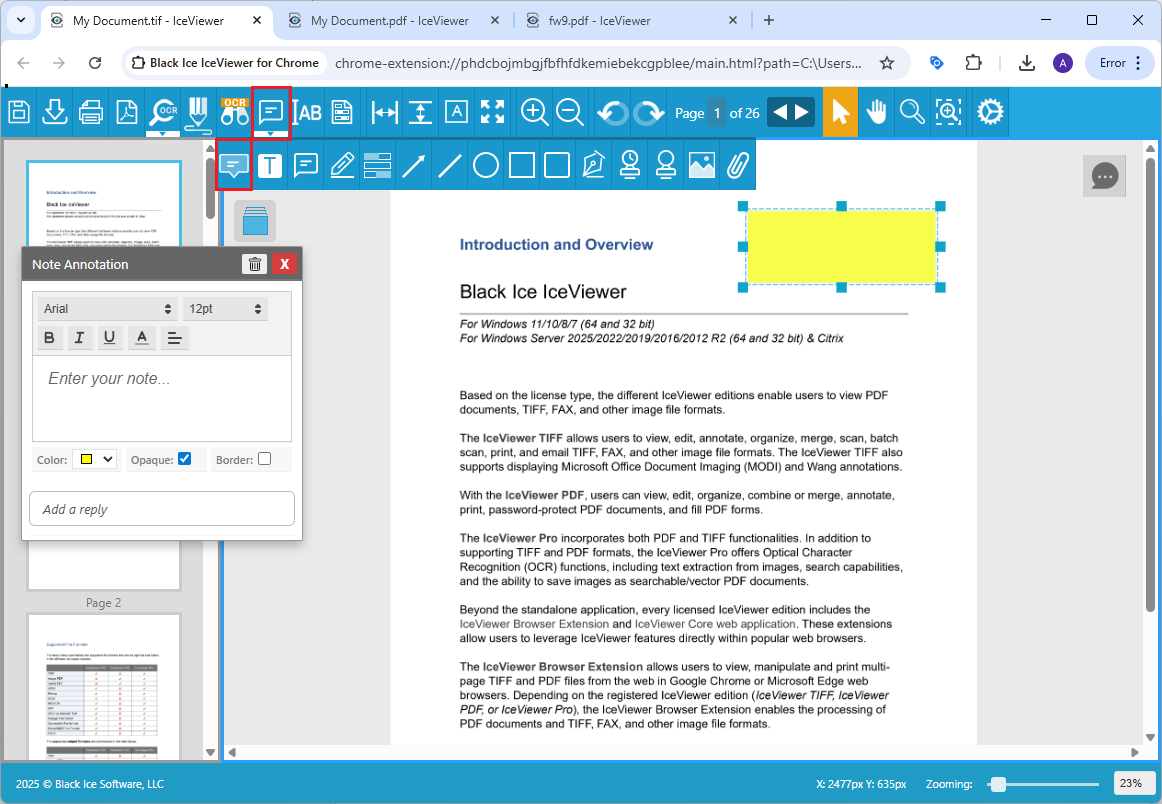Rotate page clockwise
1162x804 pixels.
tap(648, 113)
